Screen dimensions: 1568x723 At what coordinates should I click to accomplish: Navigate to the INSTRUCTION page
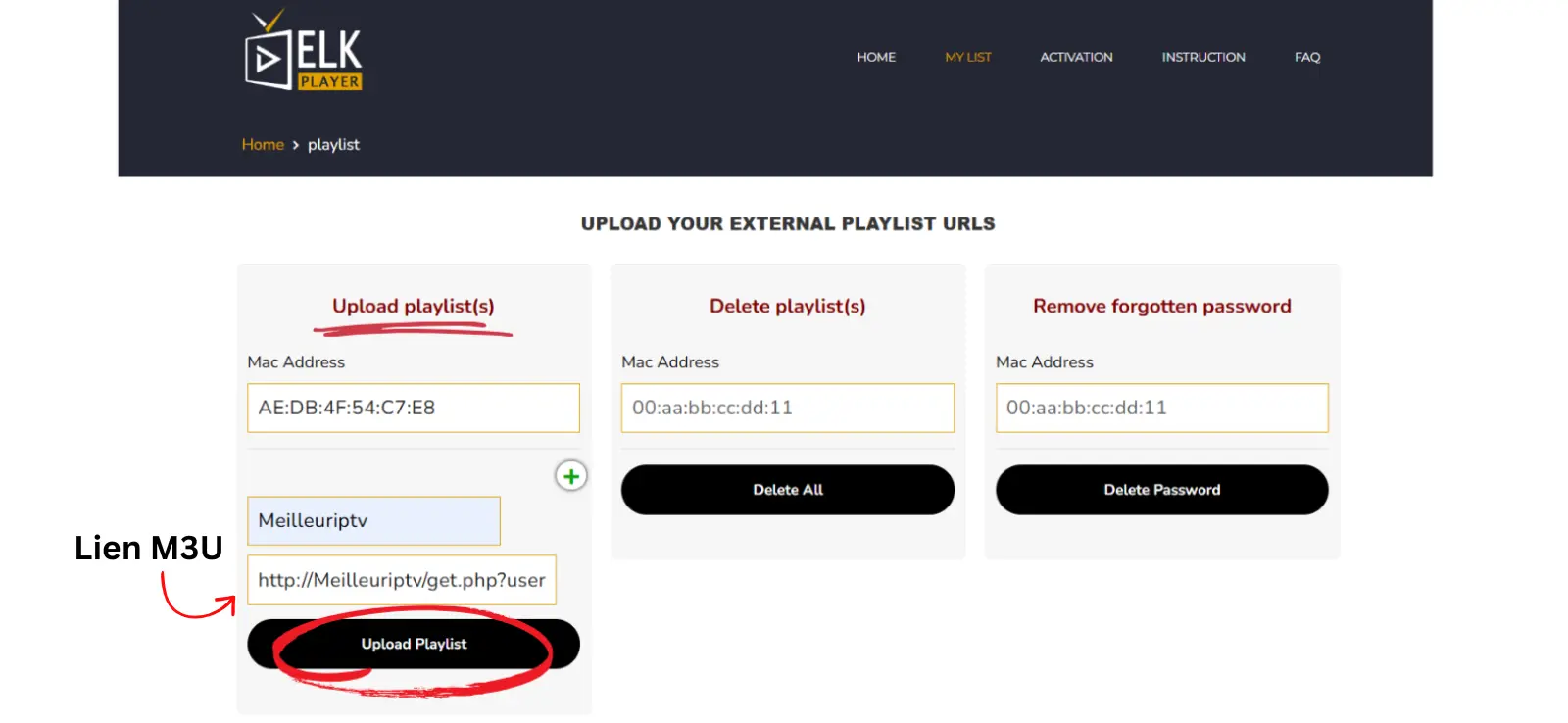click(1203, 57)
